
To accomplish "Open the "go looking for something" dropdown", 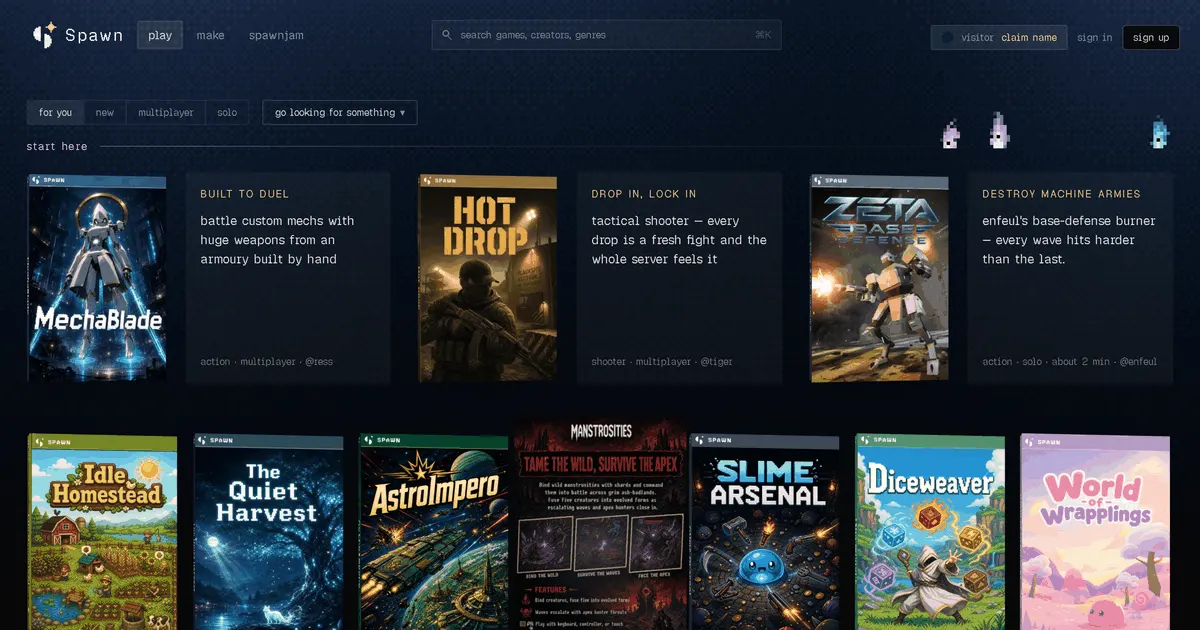I will pyautogui.click(x=340, y=113).
